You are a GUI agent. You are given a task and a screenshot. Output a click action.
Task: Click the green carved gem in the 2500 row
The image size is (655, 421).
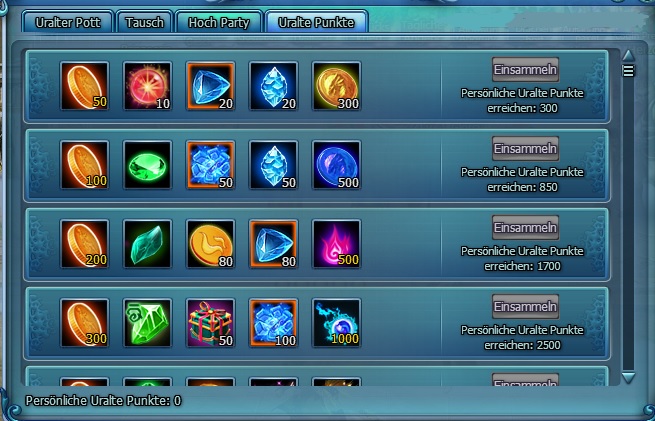(147, 323)
